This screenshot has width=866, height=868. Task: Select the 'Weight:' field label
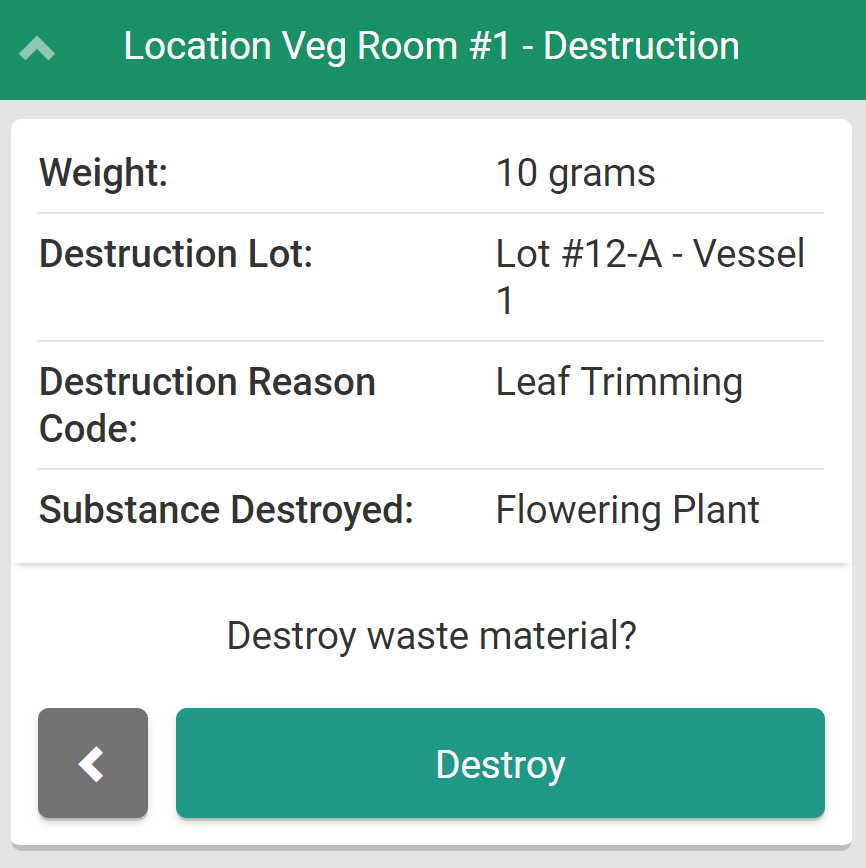(103, 173)
